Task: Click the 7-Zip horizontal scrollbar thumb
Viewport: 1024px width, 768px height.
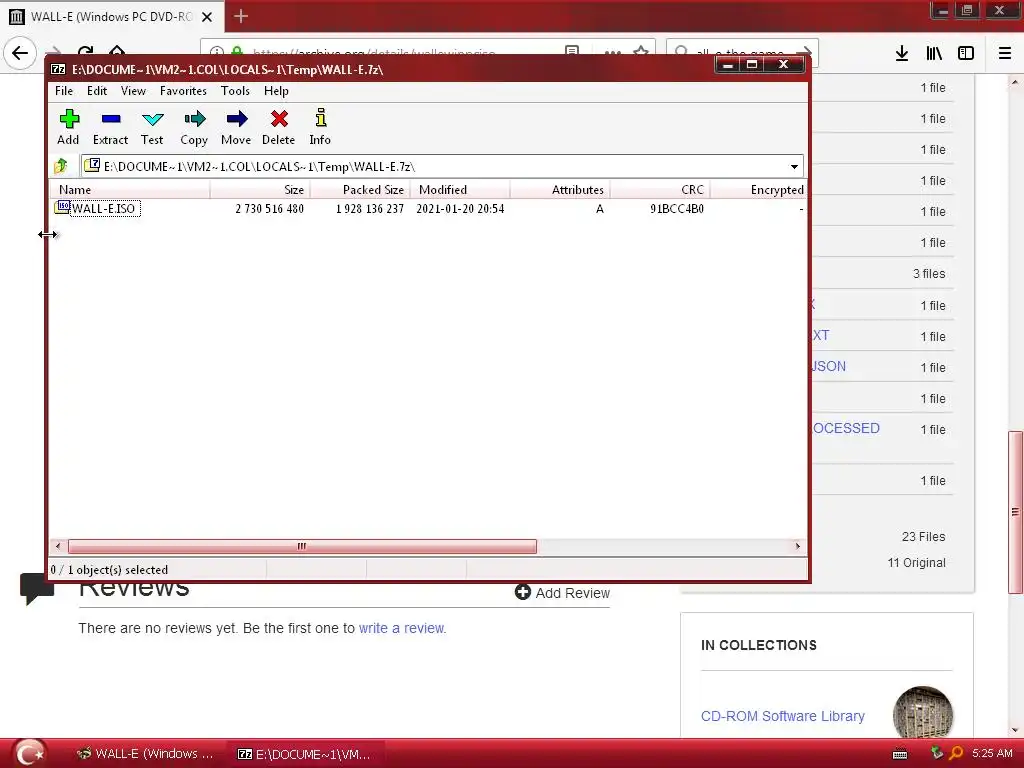Action: coord(302,546)
